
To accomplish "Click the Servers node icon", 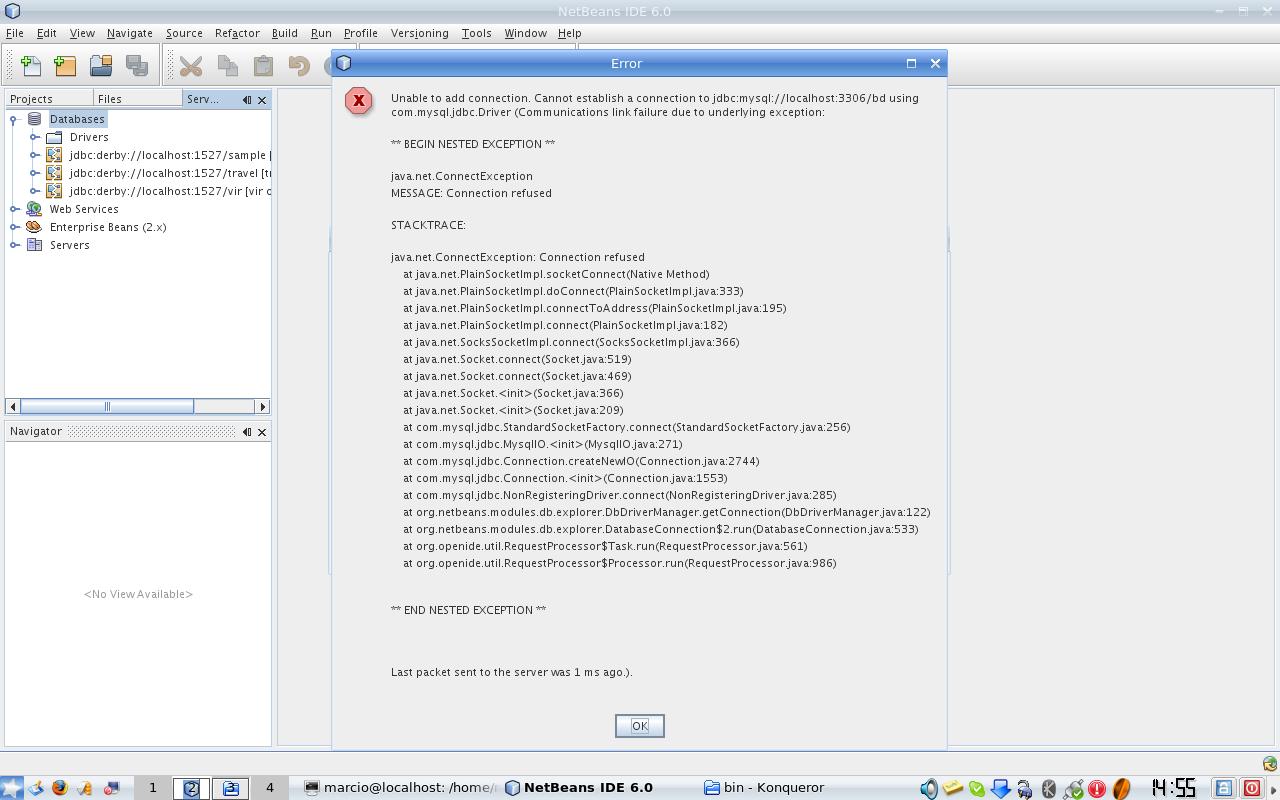I will [34, 245].
